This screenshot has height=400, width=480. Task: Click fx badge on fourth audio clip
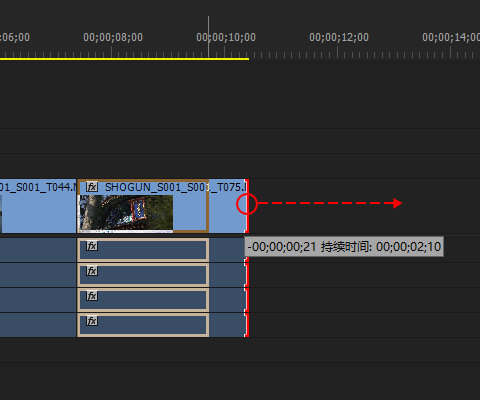click(92, 321)
